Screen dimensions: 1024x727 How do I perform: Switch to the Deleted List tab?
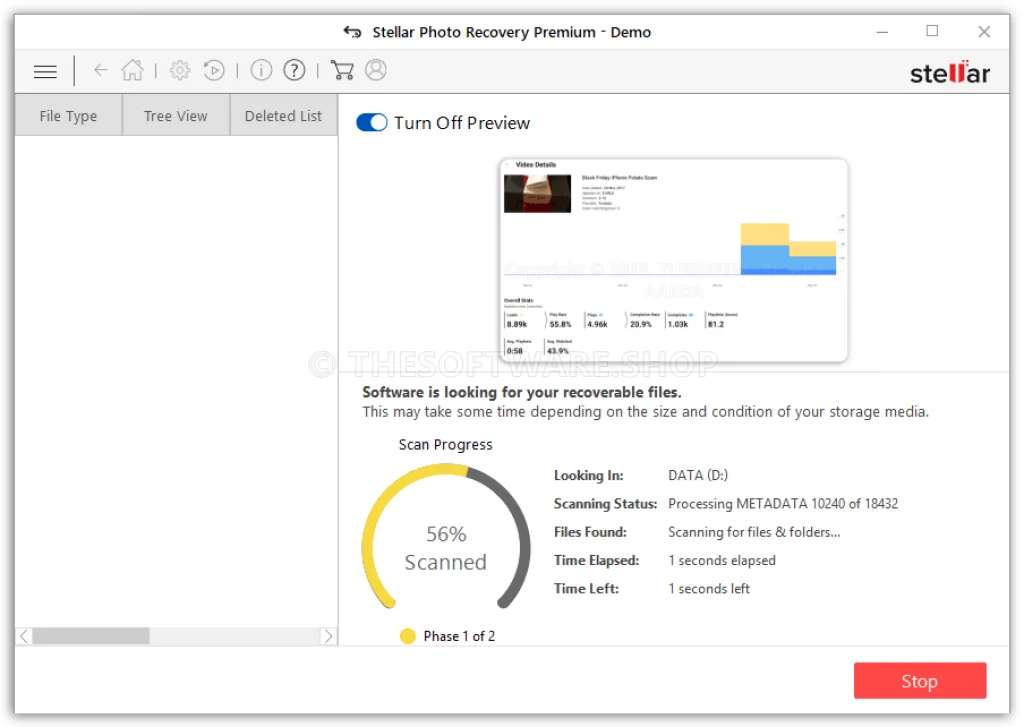tap(283, 116)
